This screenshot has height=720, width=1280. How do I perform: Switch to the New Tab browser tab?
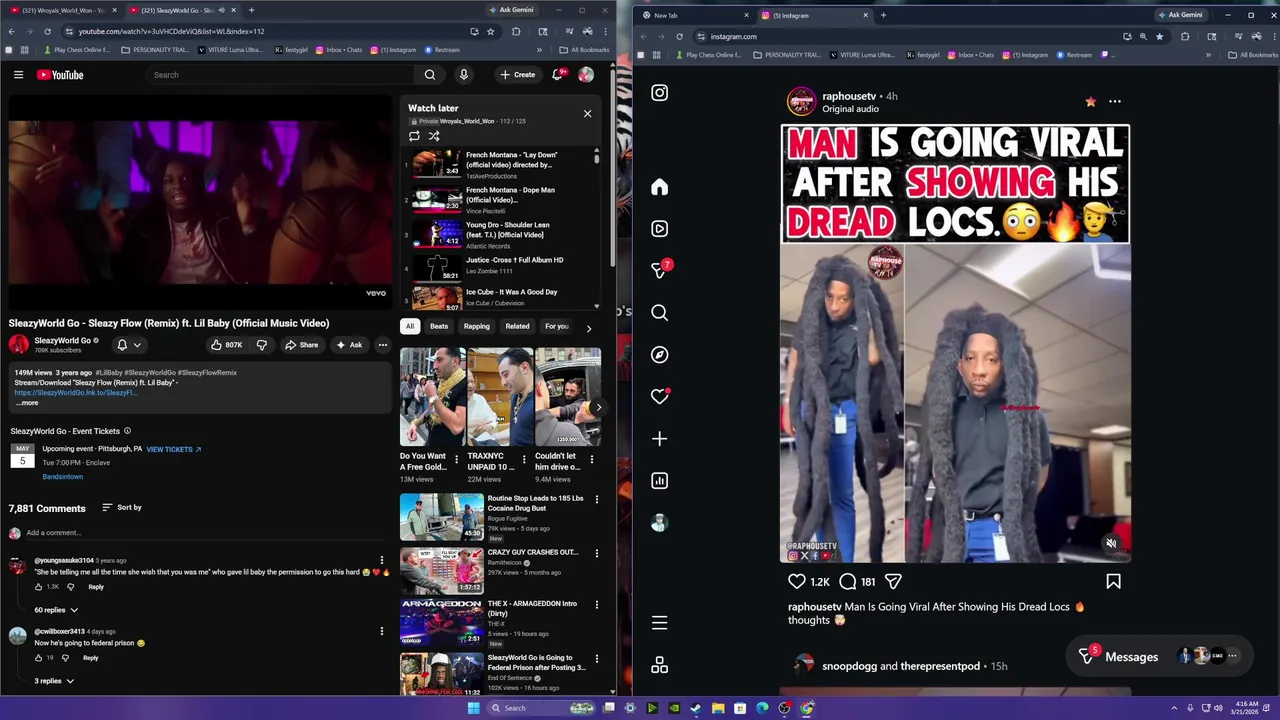(x=694, y=15)
